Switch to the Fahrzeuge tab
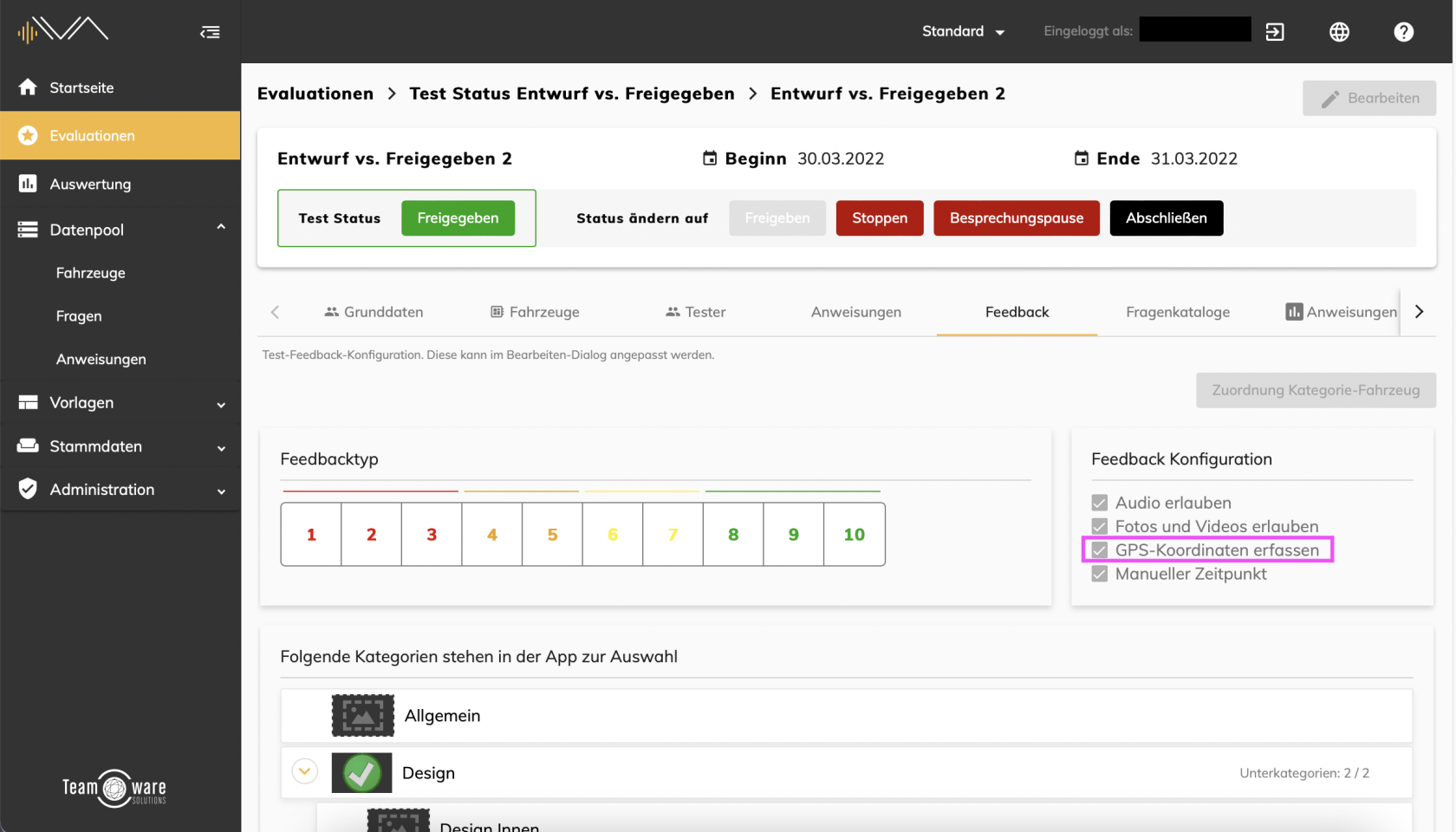This screenshot has height=832, width=1456. pos(535,312)
